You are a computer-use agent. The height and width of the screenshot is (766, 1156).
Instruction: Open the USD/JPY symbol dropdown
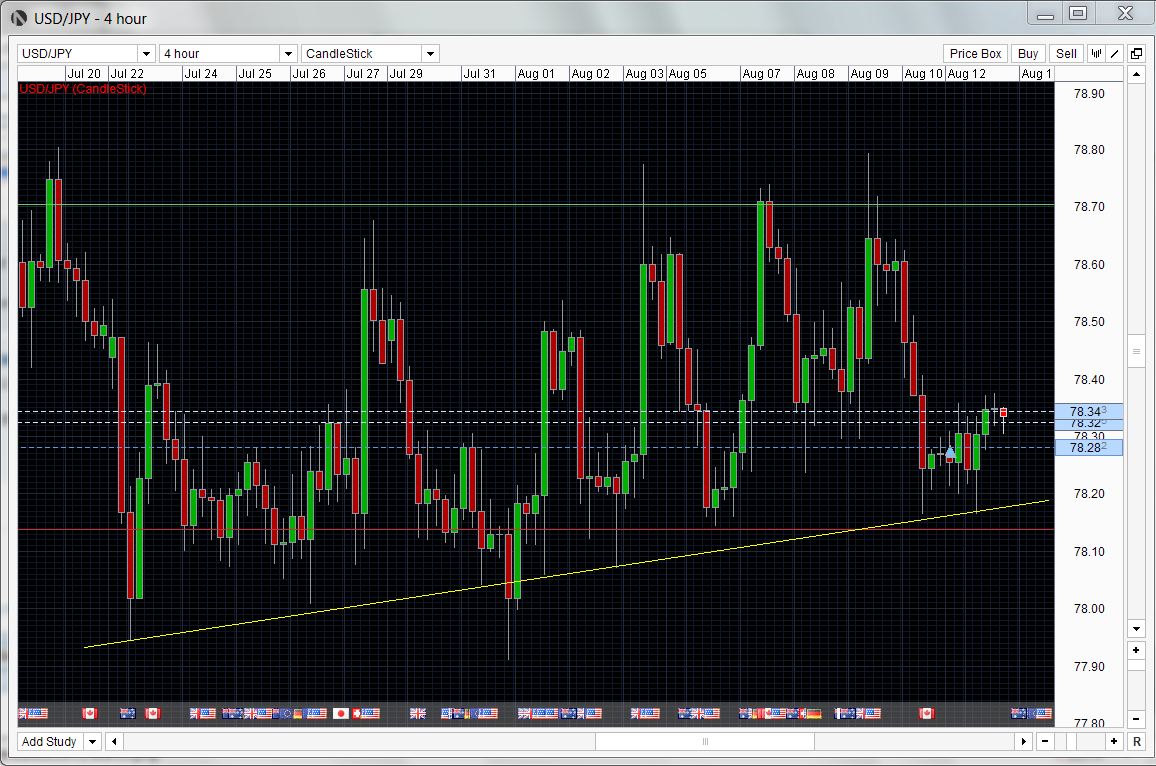[x=146, y=54]
